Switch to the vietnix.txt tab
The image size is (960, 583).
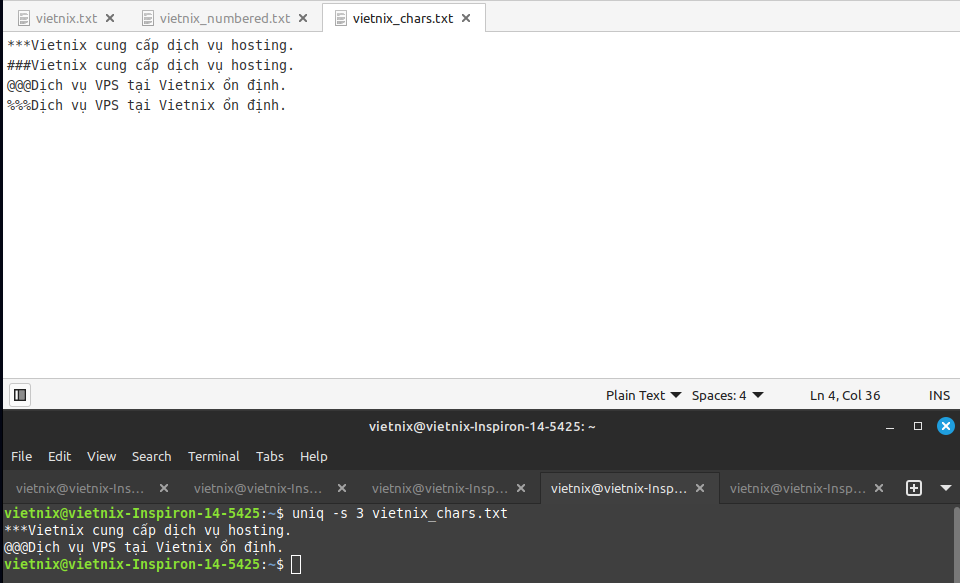[x=66, y=18]
